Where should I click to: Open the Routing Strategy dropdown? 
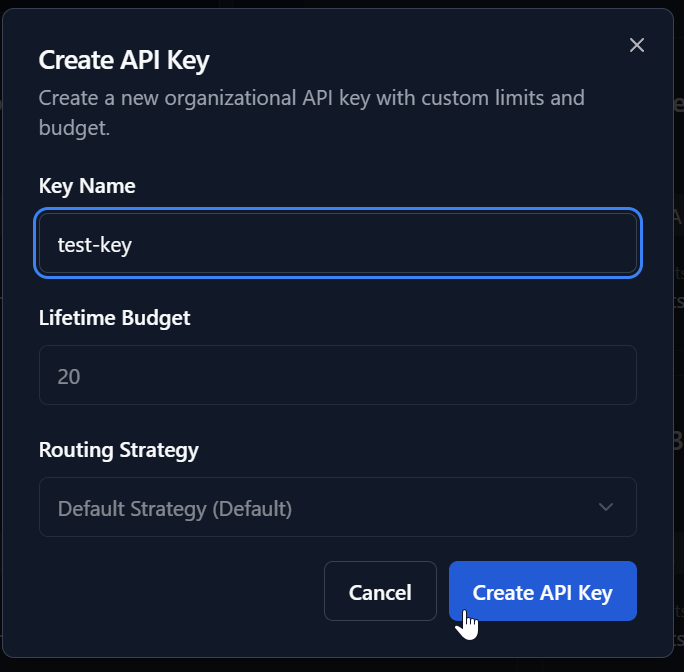click(x=337, y=507)
